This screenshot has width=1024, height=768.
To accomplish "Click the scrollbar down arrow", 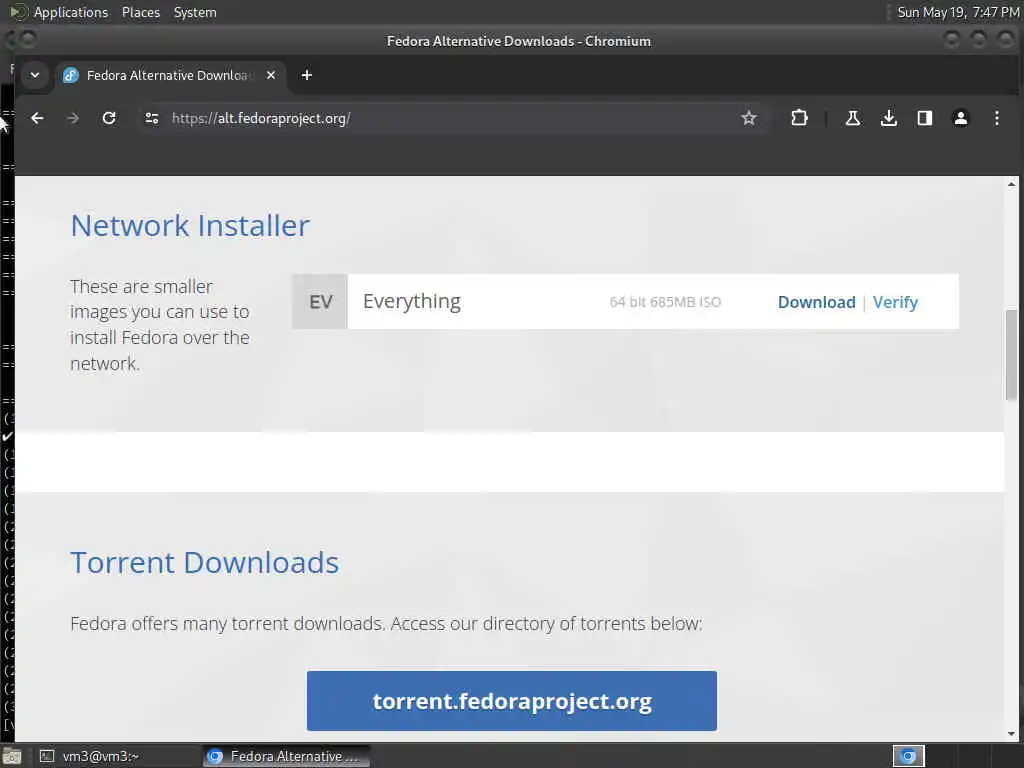I will point(1011,734).
